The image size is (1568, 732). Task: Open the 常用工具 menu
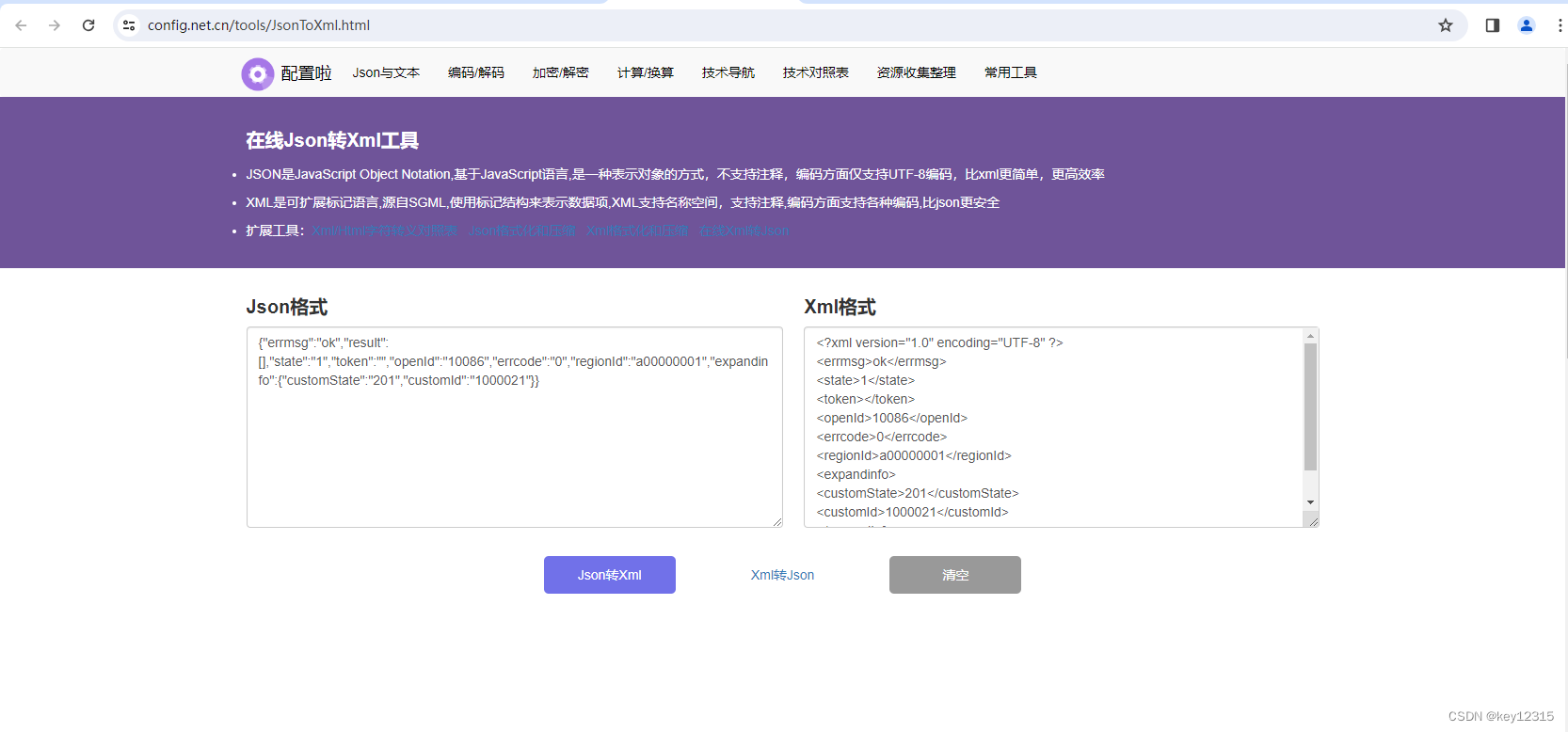1011,72
